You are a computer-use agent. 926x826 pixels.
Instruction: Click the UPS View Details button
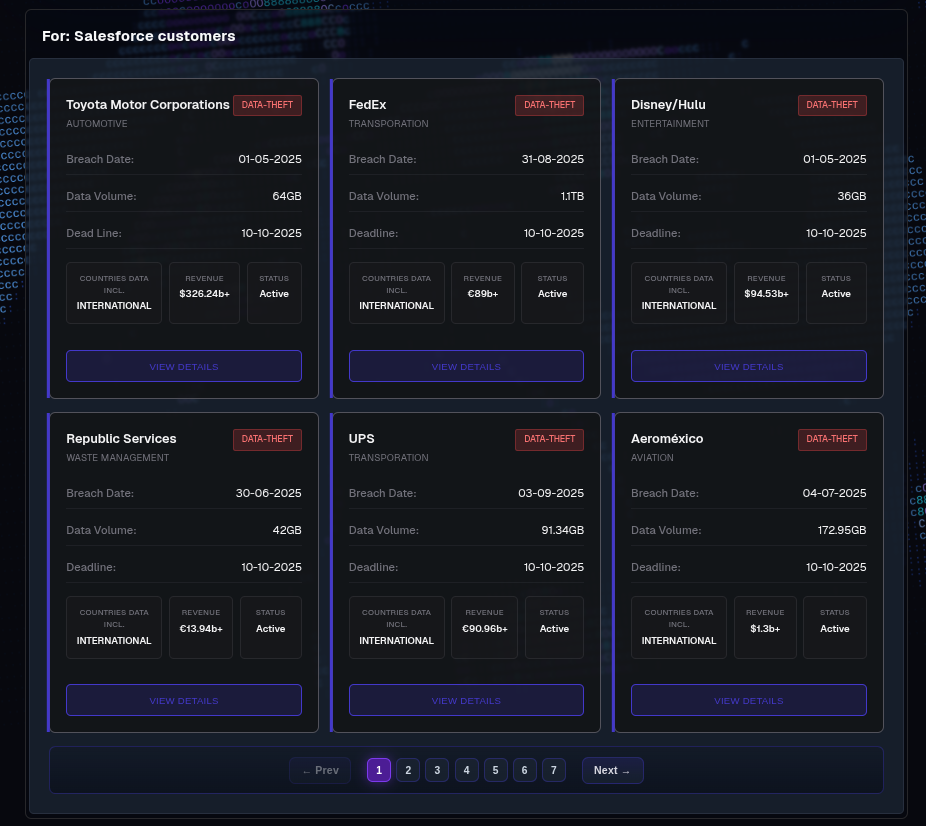point(466,700)
